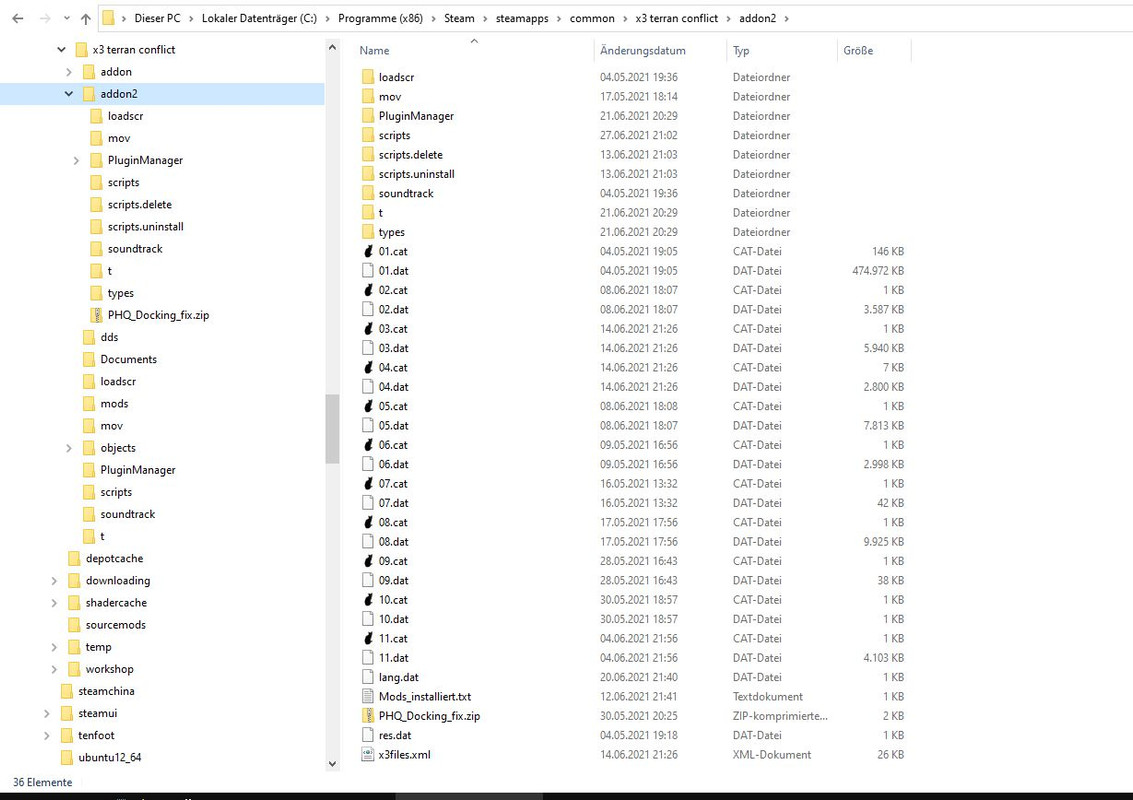
Task: Click the 10.dat file name
Action: [x=393, y=619]
